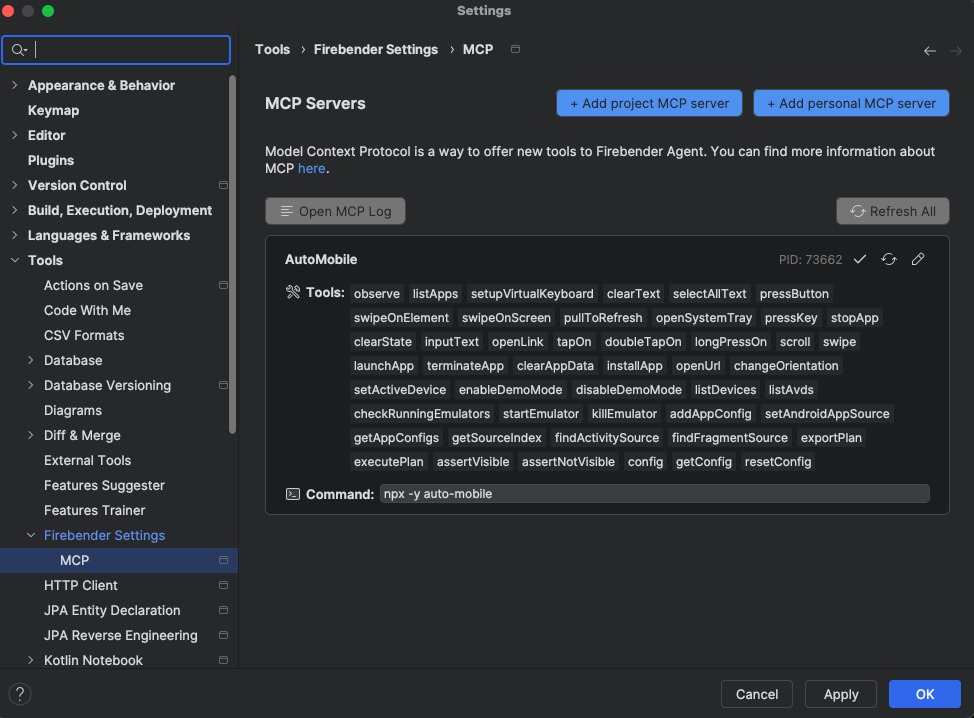Click Firebender Settings in the breadcrumb
974x718 pixels.
pos(376,49)
